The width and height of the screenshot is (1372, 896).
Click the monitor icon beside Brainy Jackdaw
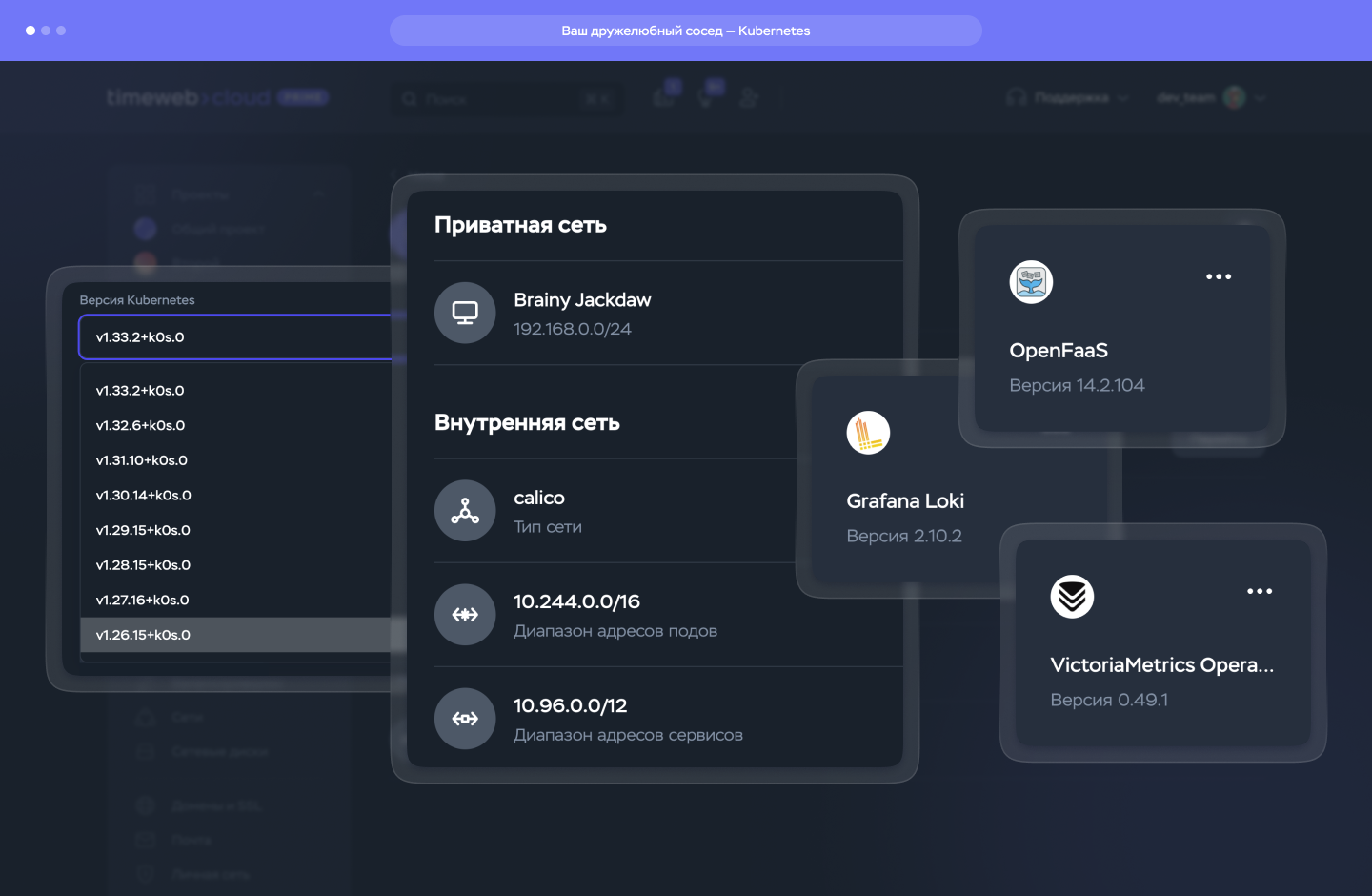465,313
